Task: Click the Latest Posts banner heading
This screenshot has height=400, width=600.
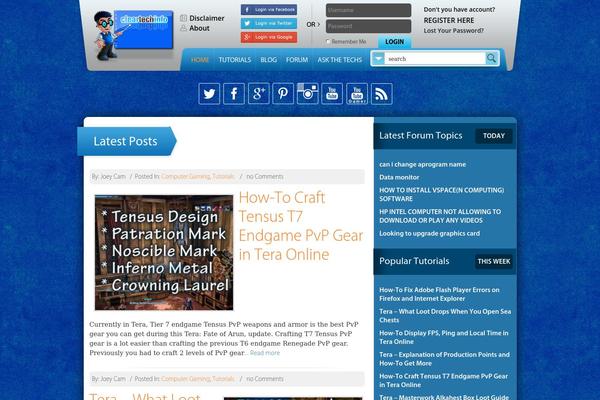Action: [x=126, y=141]
